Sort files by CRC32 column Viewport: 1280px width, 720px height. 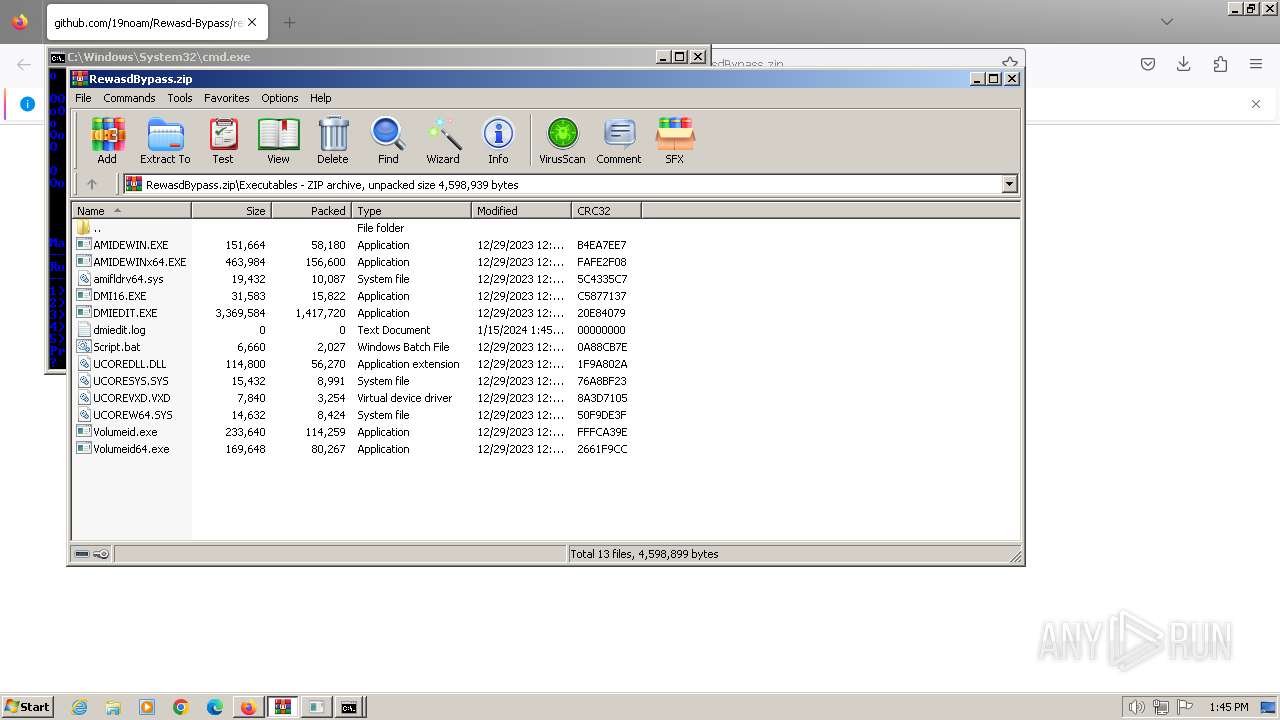606,210
